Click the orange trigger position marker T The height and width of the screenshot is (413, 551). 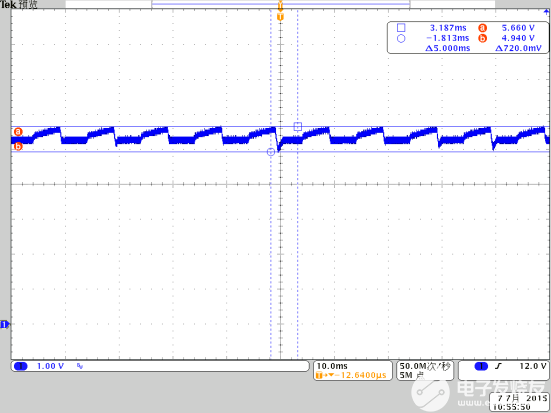280,17
